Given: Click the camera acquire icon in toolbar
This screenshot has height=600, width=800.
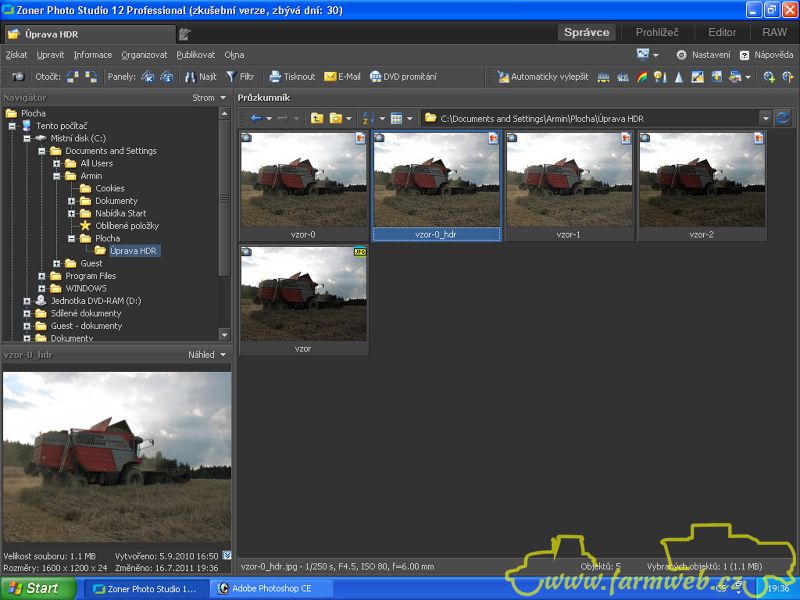Looking at the screenshot, I should coord(18,76).
